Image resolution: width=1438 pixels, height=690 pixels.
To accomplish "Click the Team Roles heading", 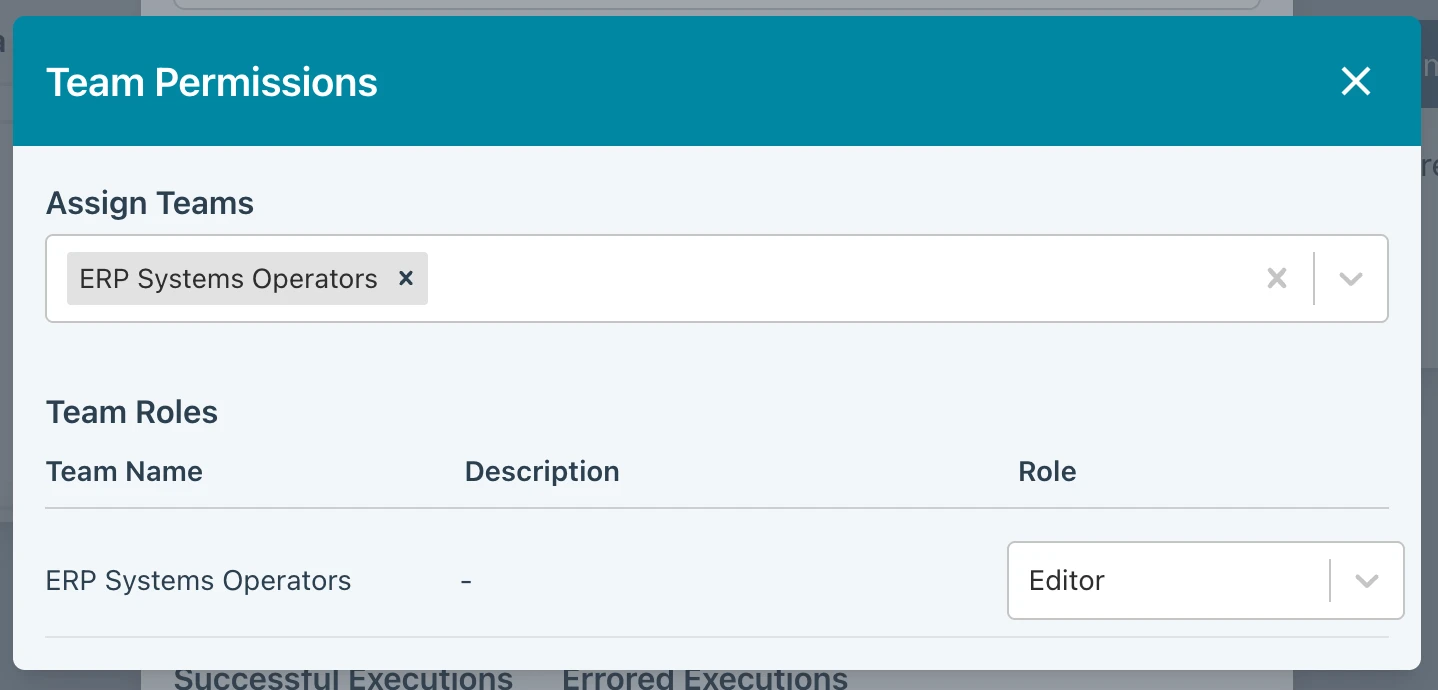I will click(x=132, y=412).
